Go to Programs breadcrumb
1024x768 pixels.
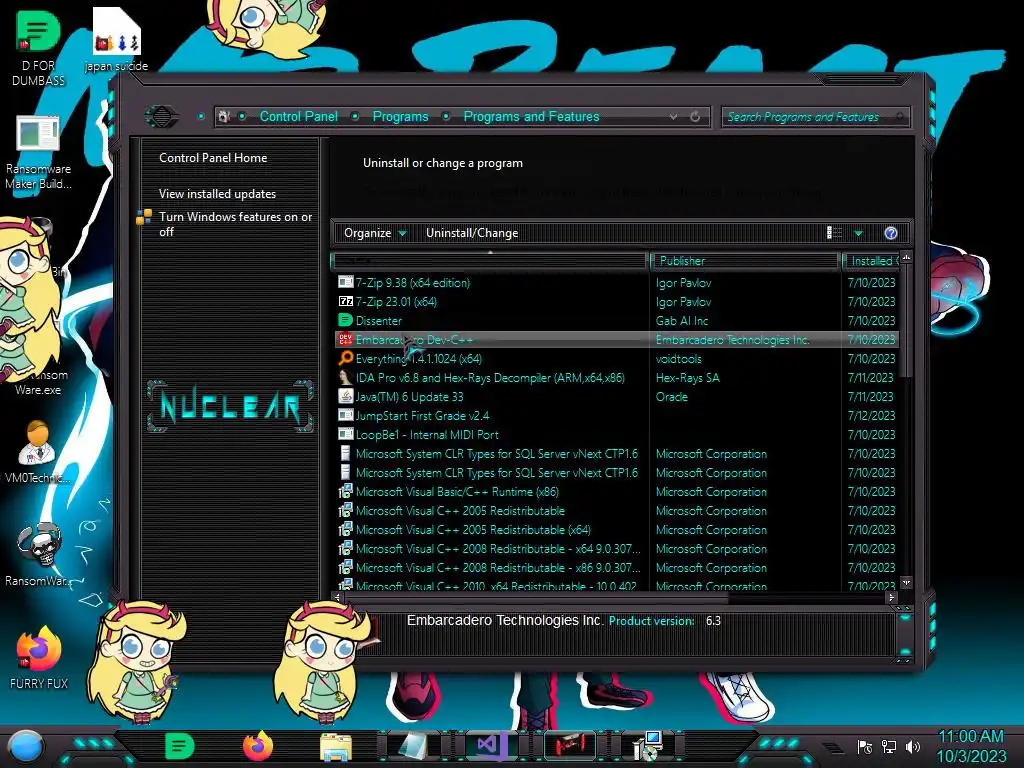(x=400, y=116)
